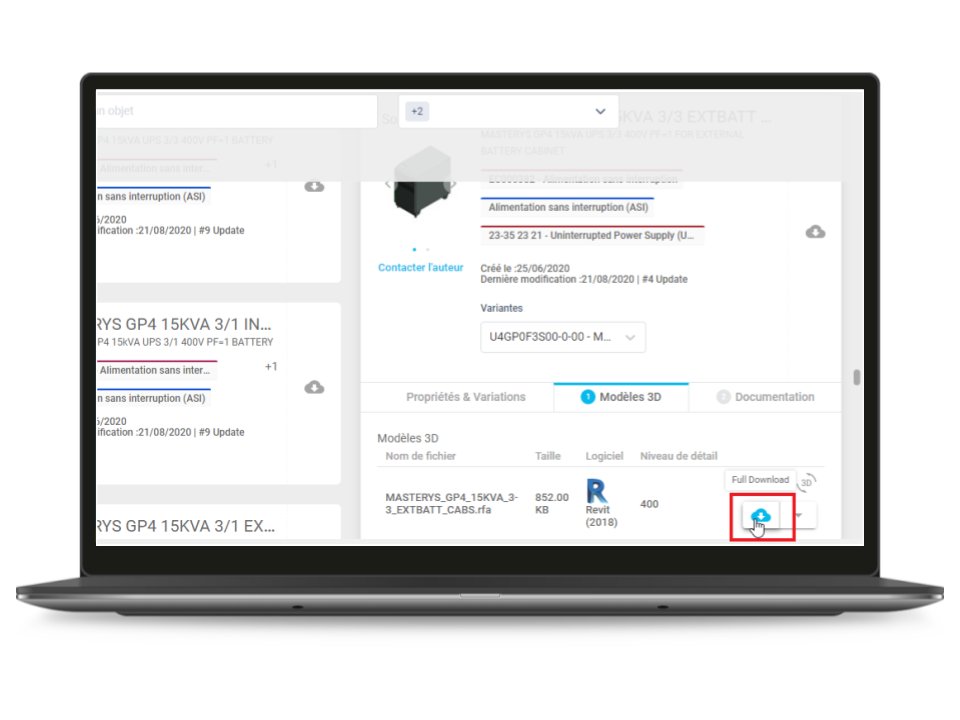Click the 'Créé le :25/06/2020' text
Screen dimensions: 960x720
tap(525, 268)
